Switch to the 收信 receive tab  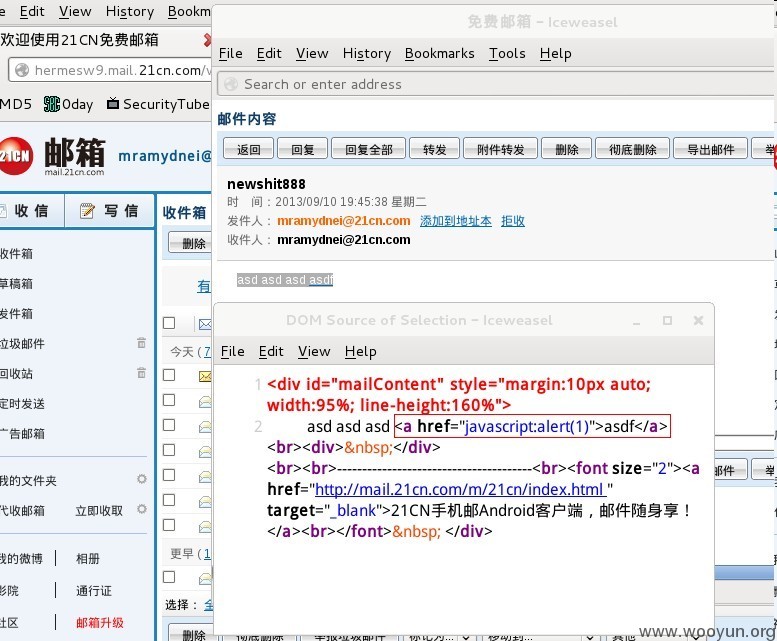(x=31, y=211)
